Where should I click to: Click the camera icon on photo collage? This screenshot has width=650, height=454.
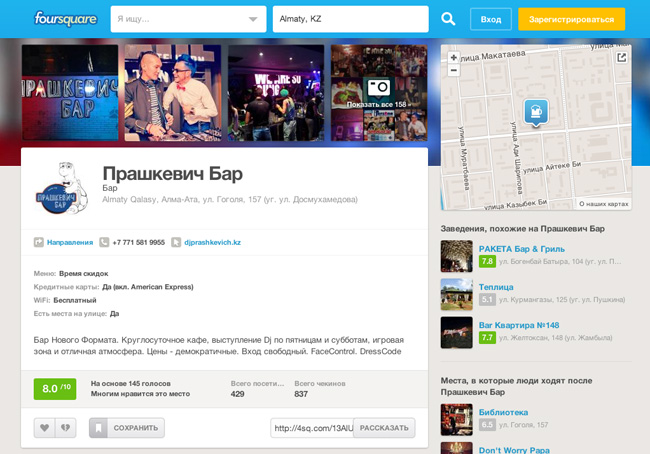pyautogui.click(x=378, y=87)
